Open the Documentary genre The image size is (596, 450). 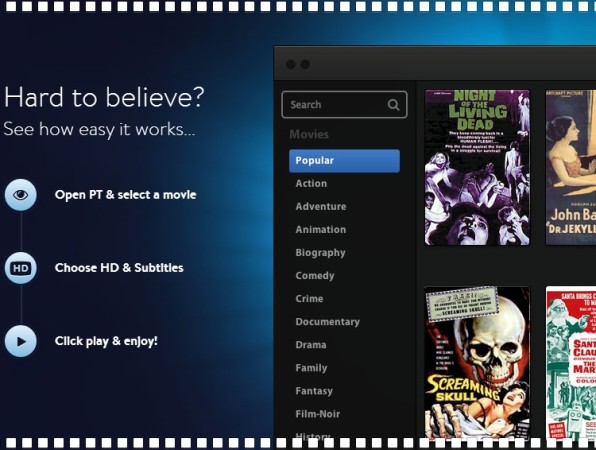pos(328,322)
